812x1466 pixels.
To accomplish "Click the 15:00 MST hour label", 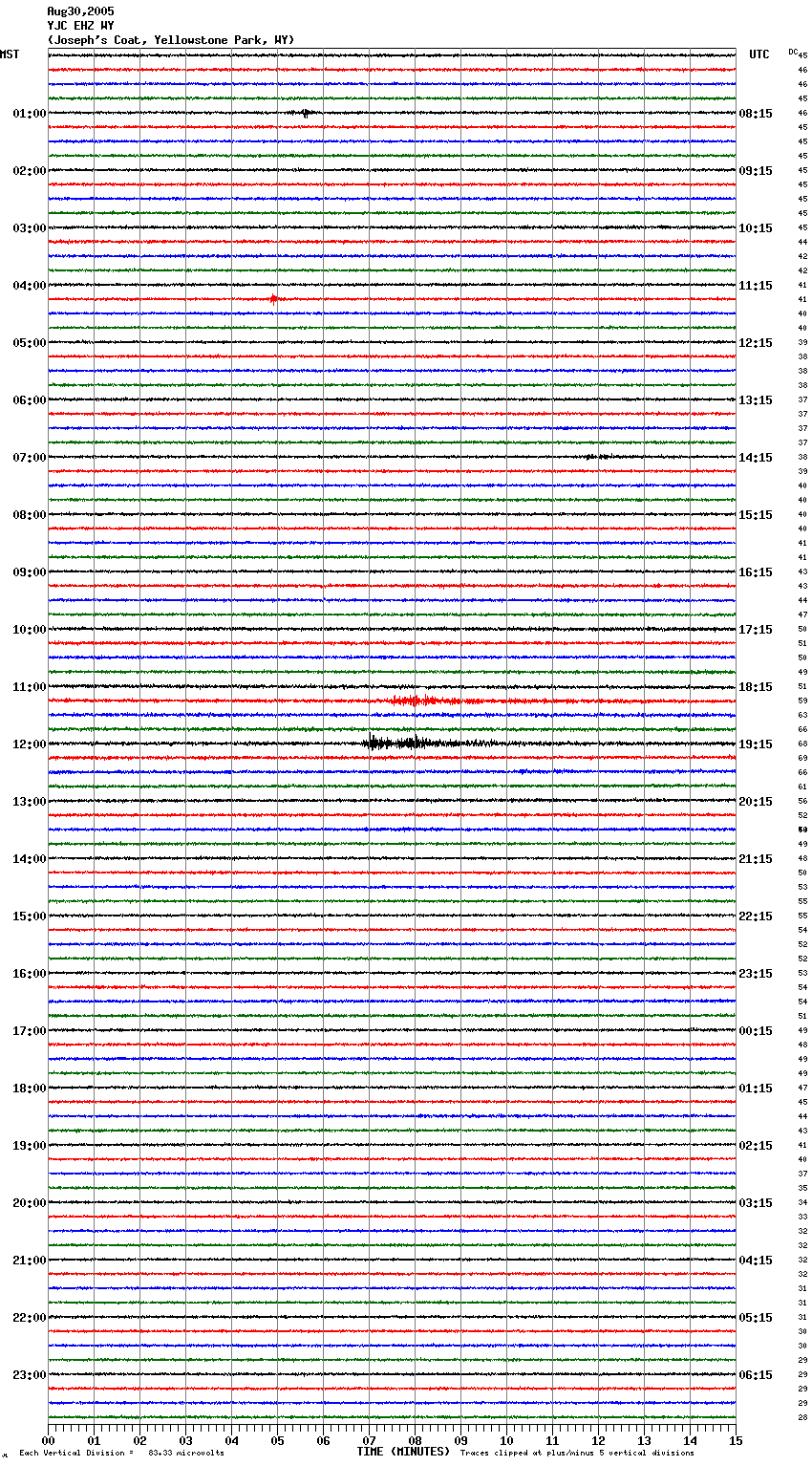I will [30, 916].
